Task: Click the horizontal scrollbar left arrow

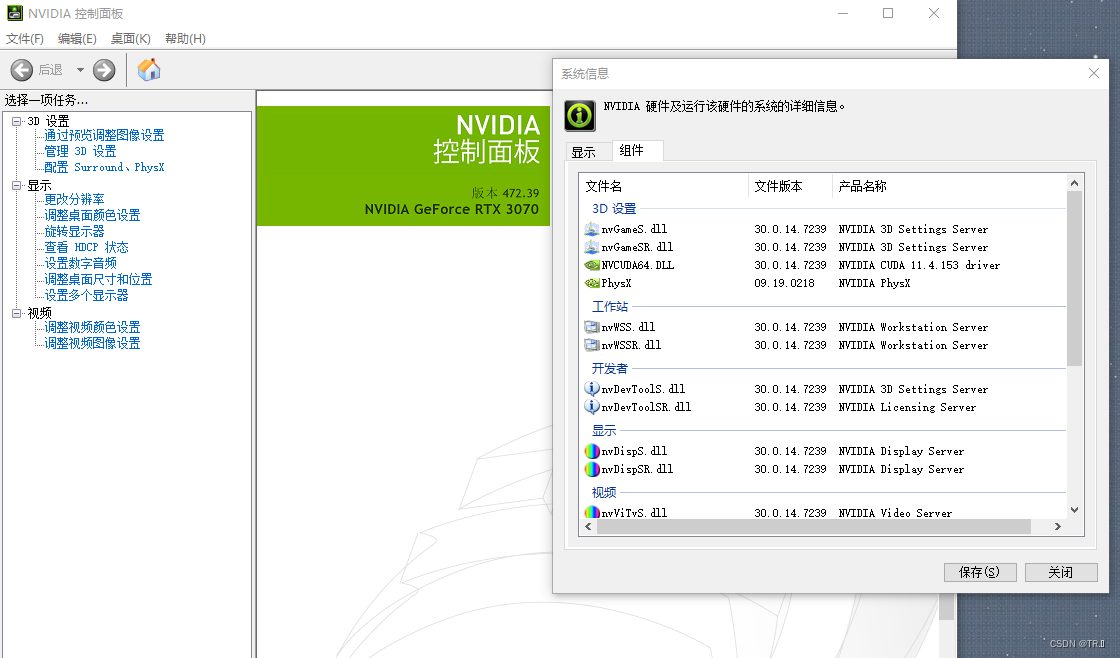Action: coord(588,527)
